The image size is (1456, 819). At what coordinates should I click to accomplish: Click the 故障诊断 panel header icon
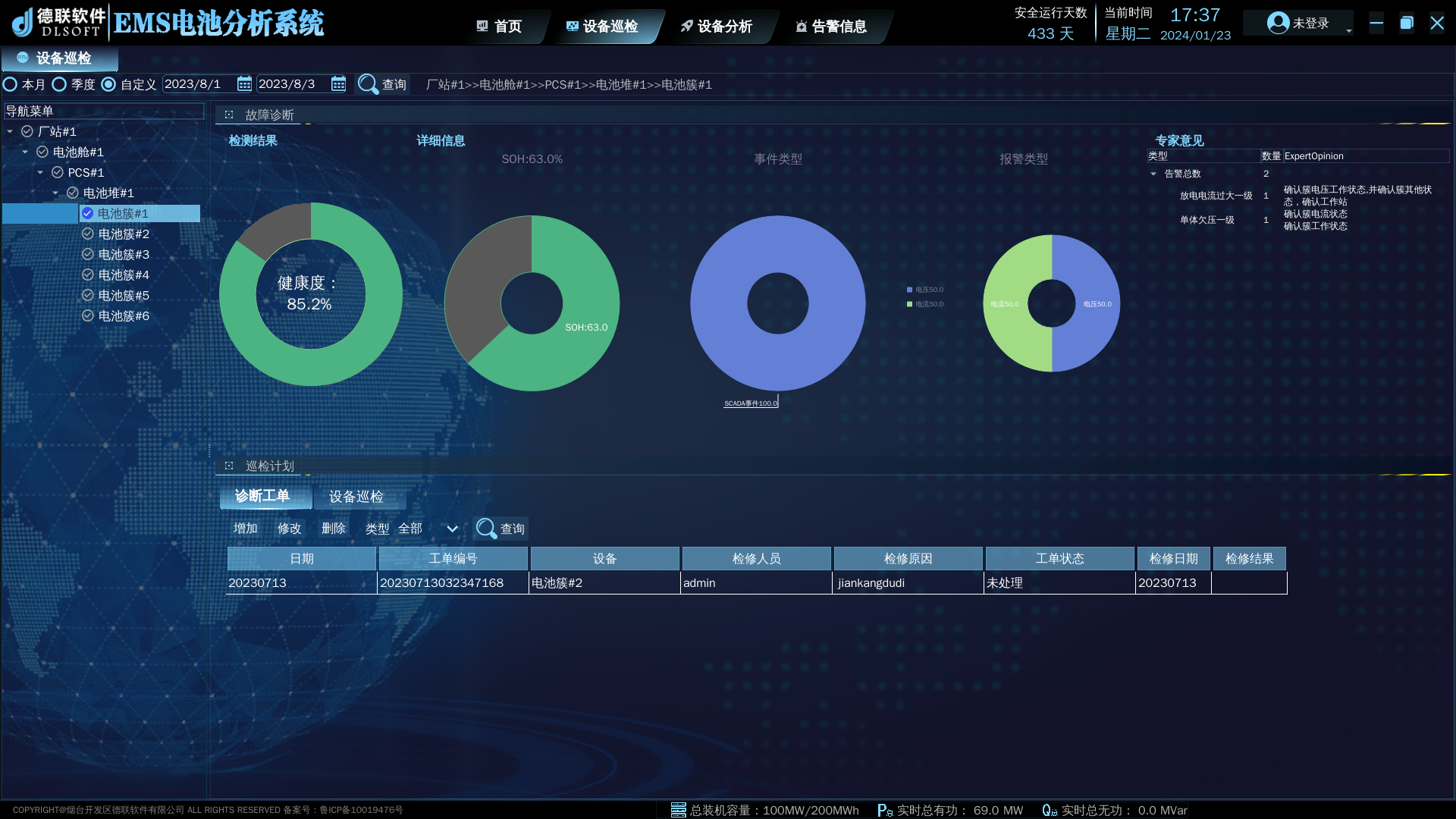click(x=229, y=115)
